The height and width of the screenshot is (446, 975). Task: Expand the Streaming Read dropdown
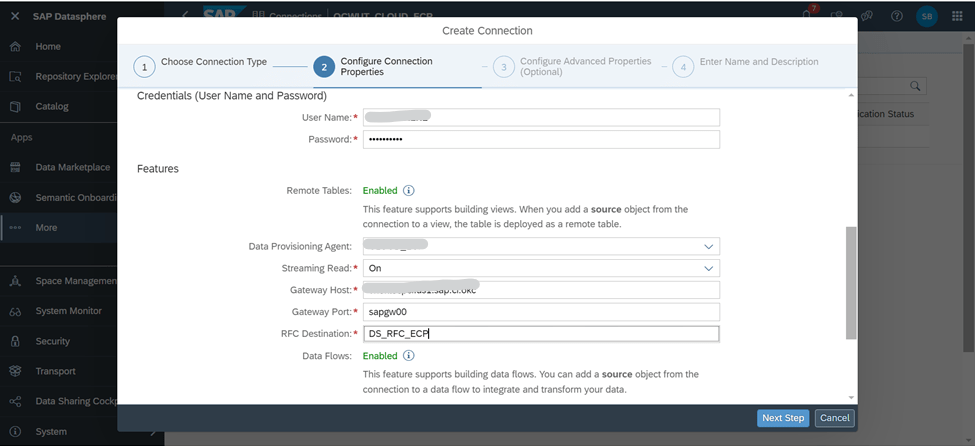coord(708,268)
